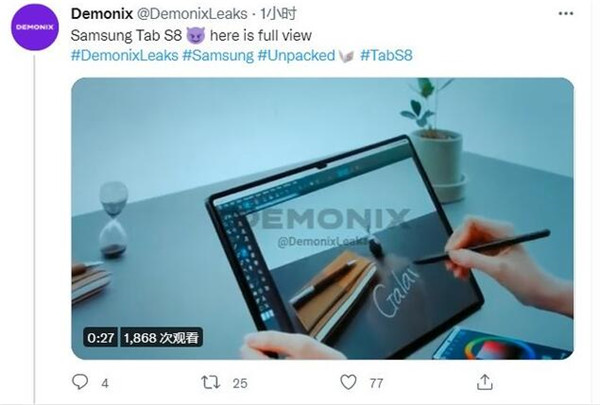Retweet using the arrows icon
The height and width of the screenshot is (405, 600).
210,382
